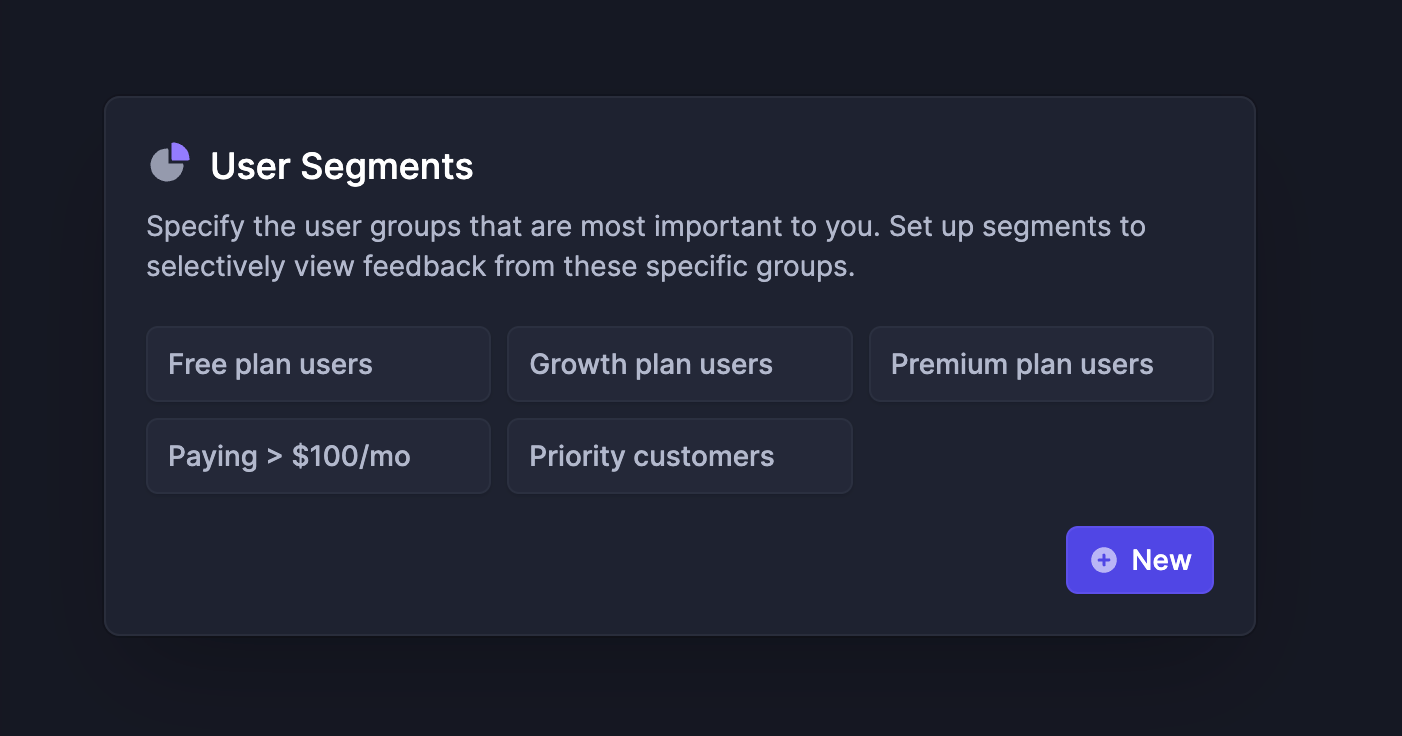Open the Priority customers segment
The width and height of the screenshot is (1402, 736).
point(679,456)
